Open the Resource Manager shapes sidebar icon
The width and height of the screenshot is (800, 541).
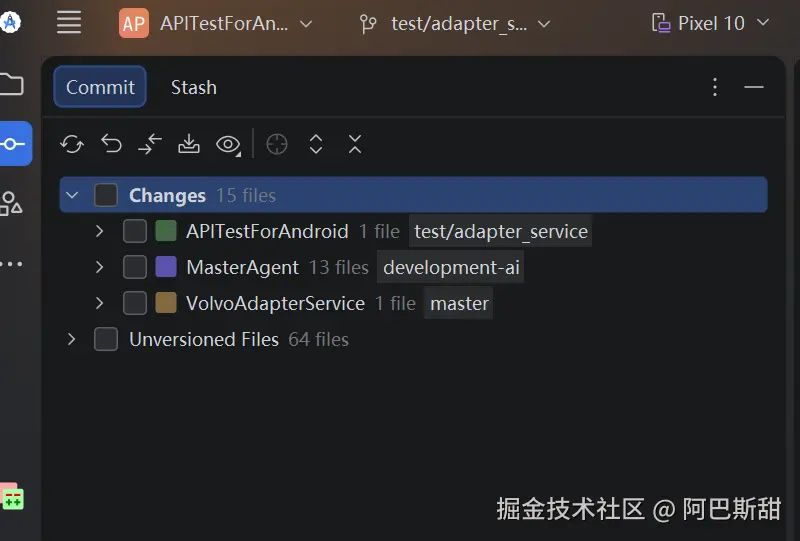[11, 204]
